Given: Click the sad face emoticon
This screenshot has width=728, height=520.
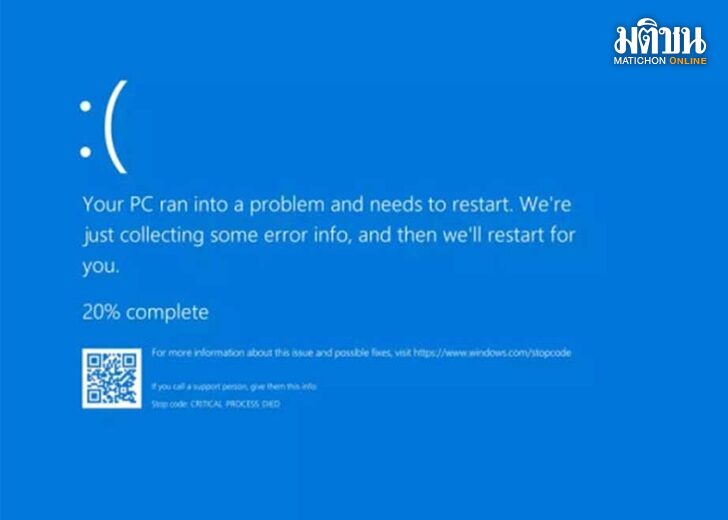Looking at the screenshot, I should coord(103,126).
